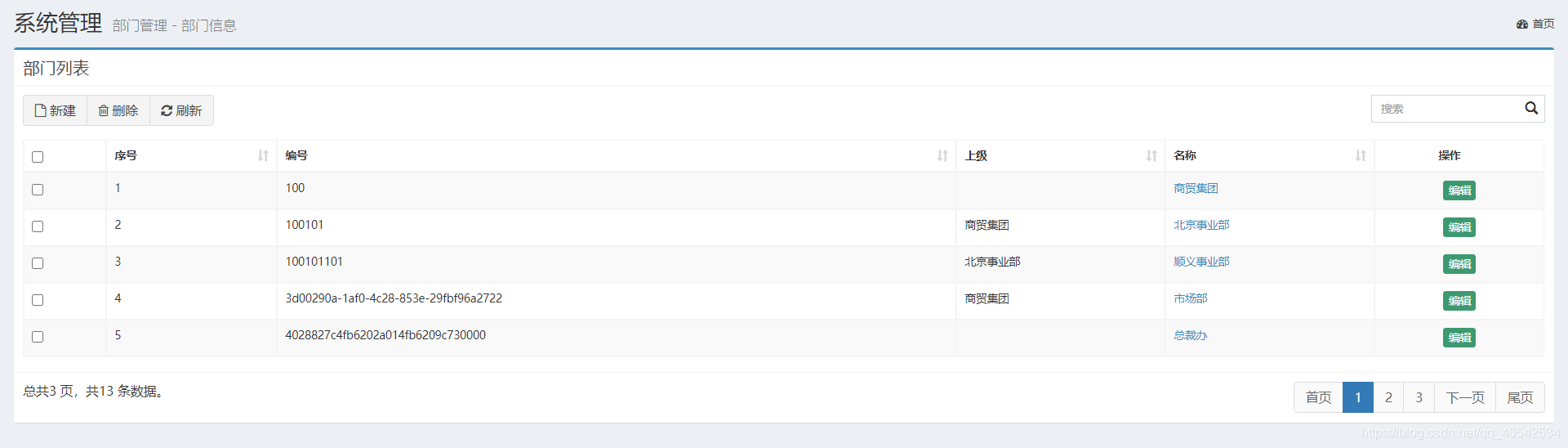Click 上级 cell 北京事业部 in row 3

click(992, 262)
